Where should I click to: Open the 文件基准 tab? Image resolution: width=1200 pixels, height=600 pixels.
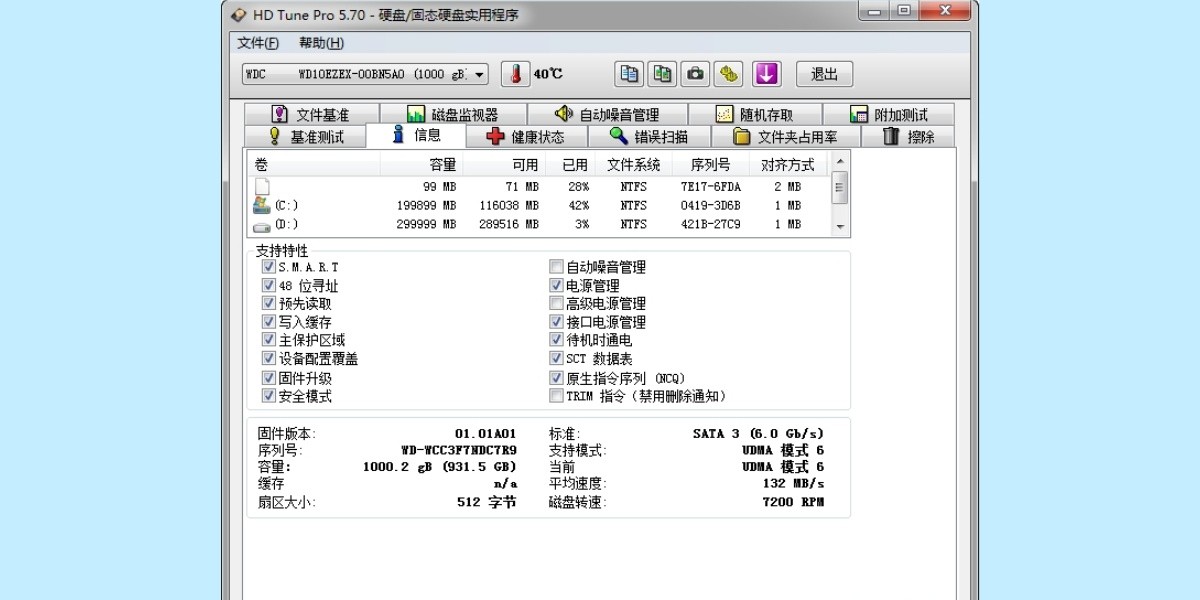[310, 114]
